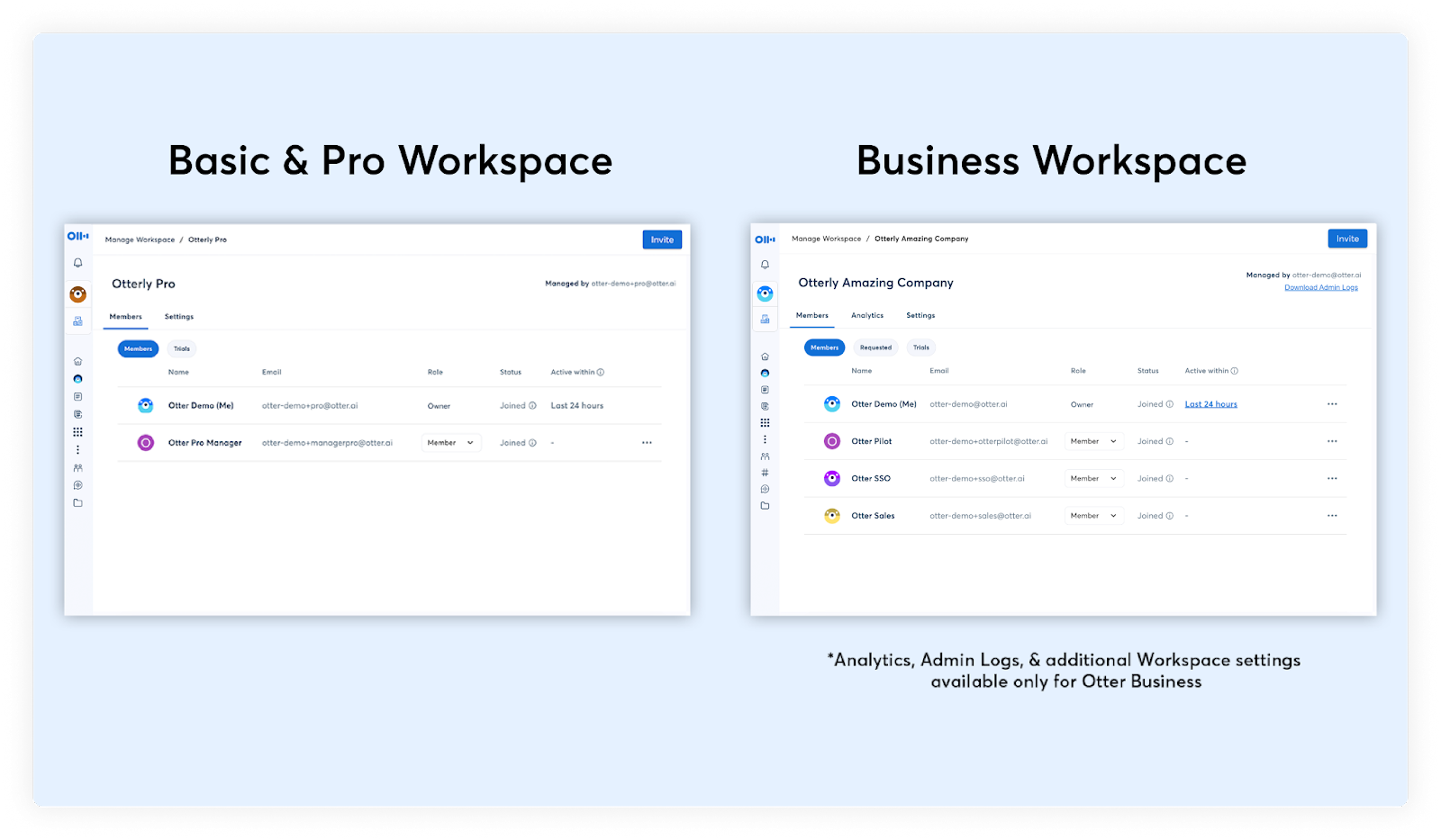Select the Members tab in Otterly Amazing Company

(812, 315)
